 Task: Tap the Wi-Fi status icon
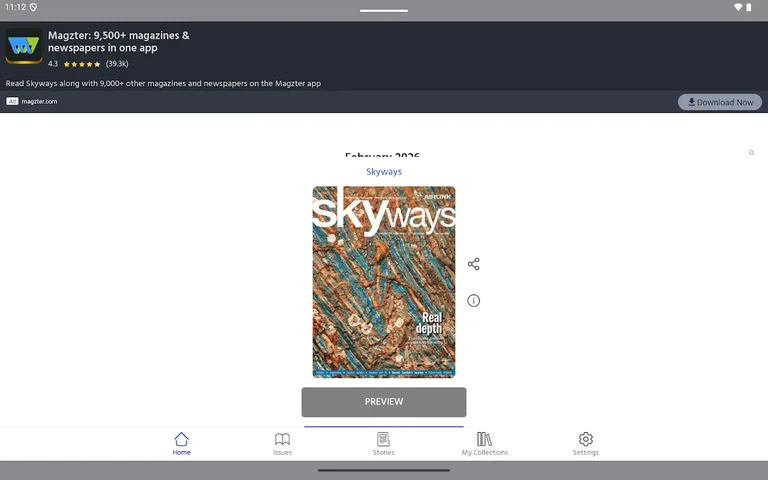click(738, 7)
